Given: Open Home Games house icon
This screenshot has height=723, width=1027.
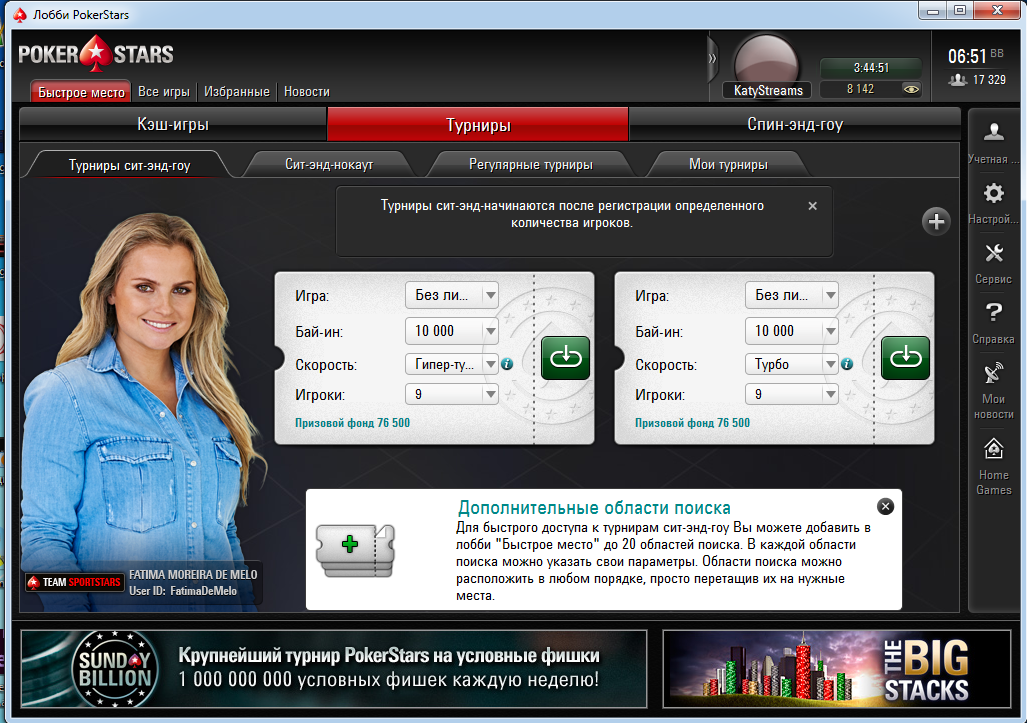Looking at the screenshot, I should (994, 449).
